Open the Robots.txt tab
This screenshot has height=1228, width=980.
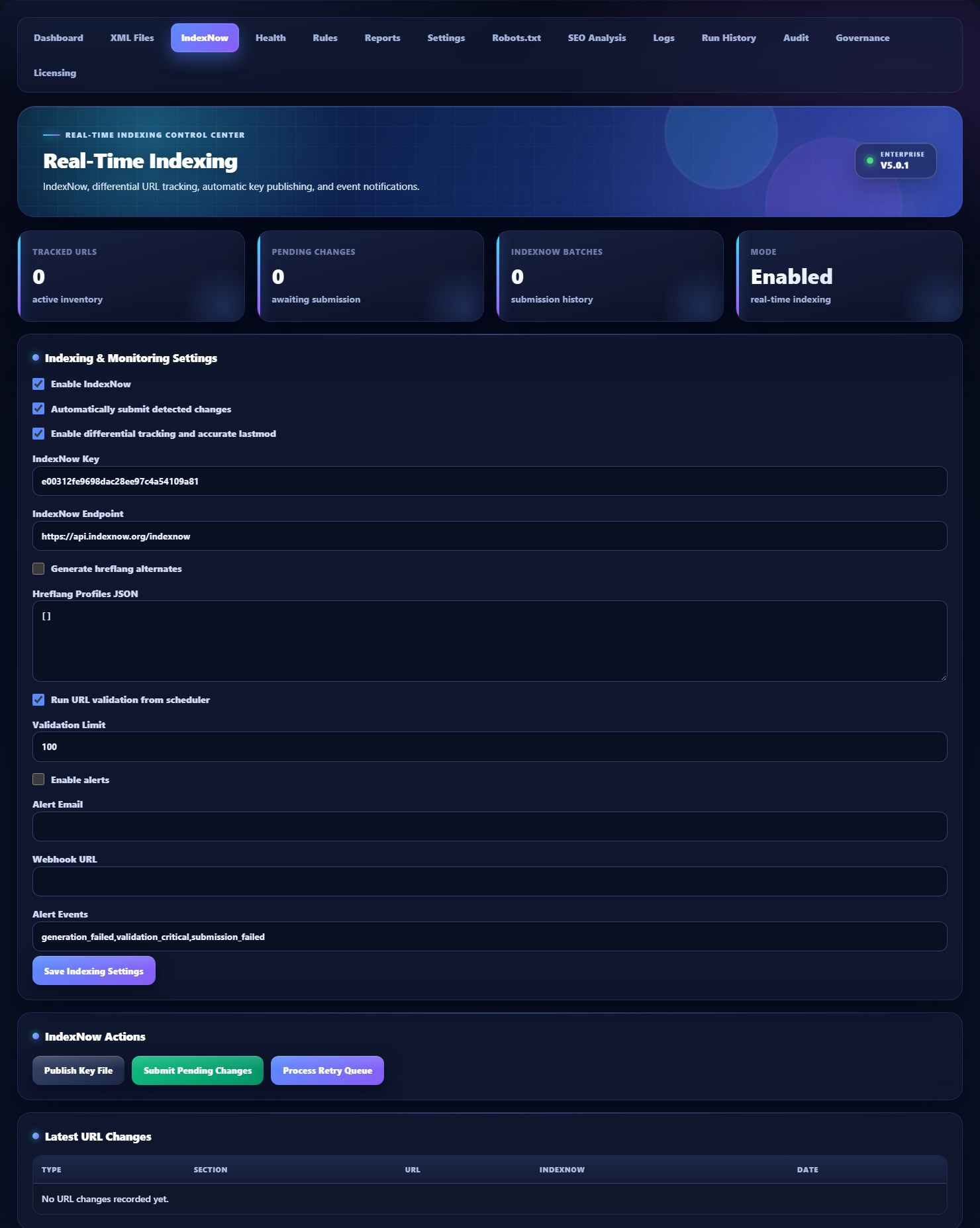point(516,38)
